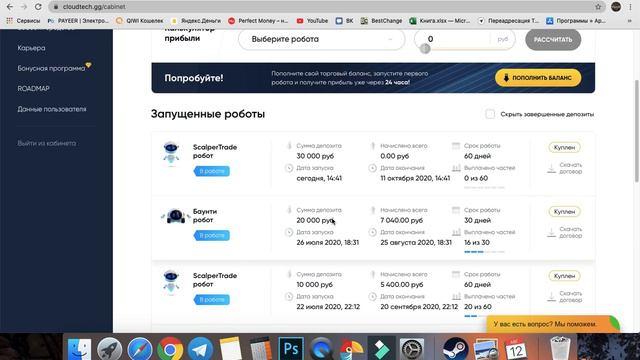Image resolution: width=640 pixels, height=360 pixels.
Task: Open Notes from the Dock
Action: tap(231, 349)
